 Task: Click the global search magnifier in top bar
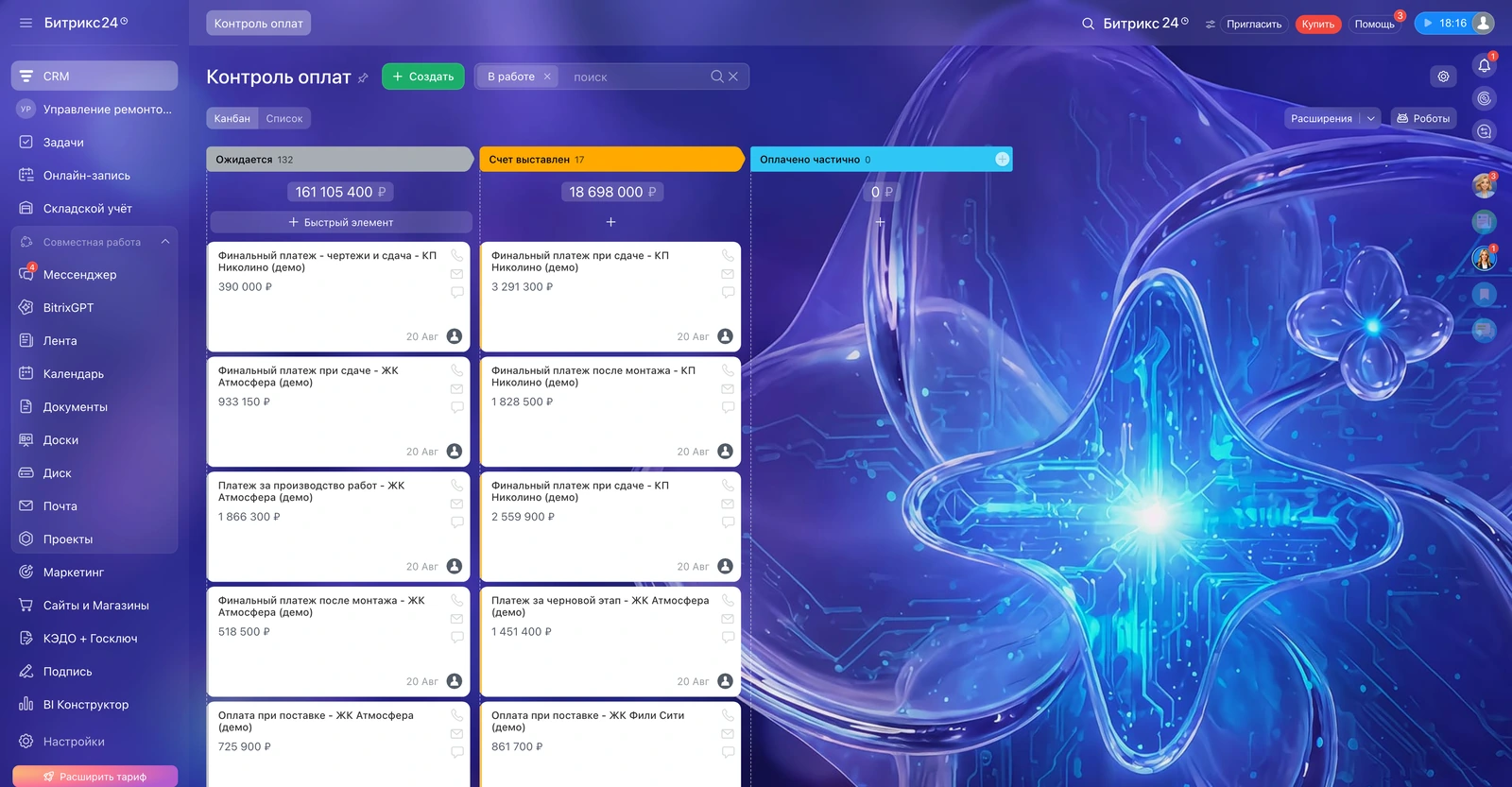tap(1089, 24)
